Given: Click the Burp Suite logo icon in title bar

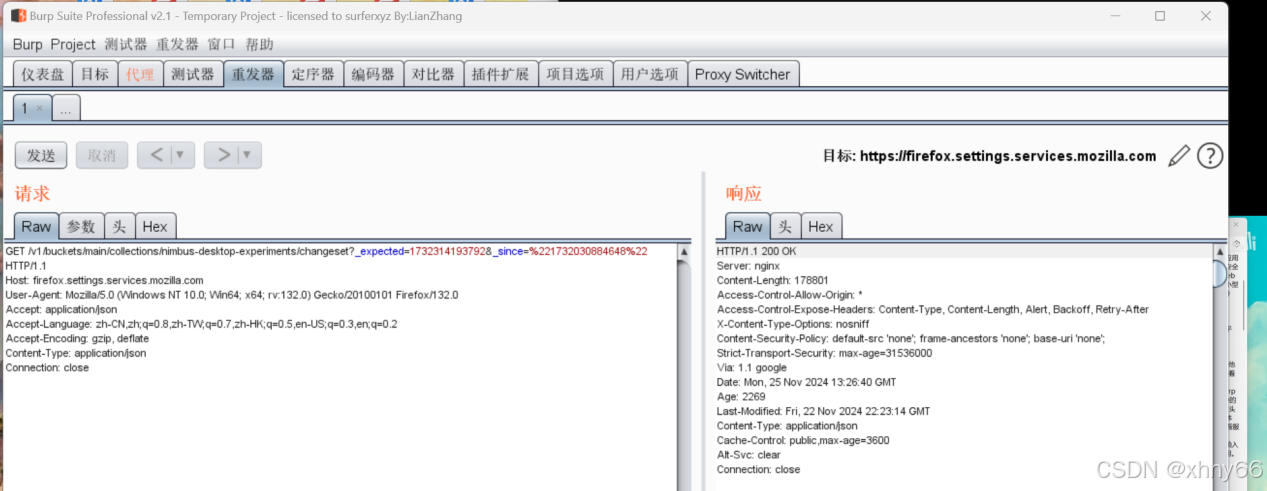Looking at the screenshot, I should click(x=18, y=16).
